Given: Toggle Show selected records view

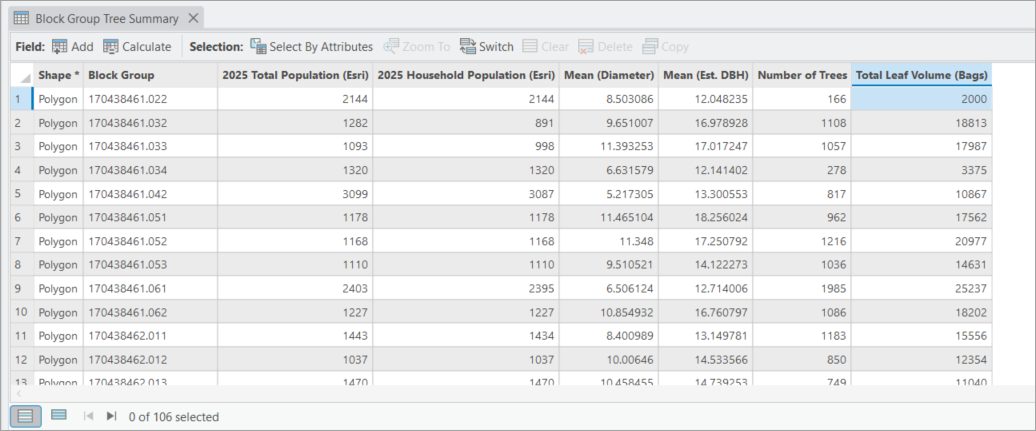Looking at the screenshot, I should click(x=59, y=416).
